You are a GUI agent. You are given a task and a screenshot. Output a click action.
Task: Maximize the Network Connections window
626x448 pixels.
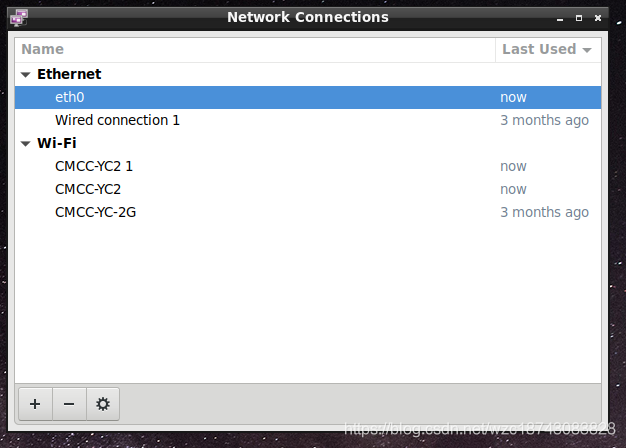579,18
